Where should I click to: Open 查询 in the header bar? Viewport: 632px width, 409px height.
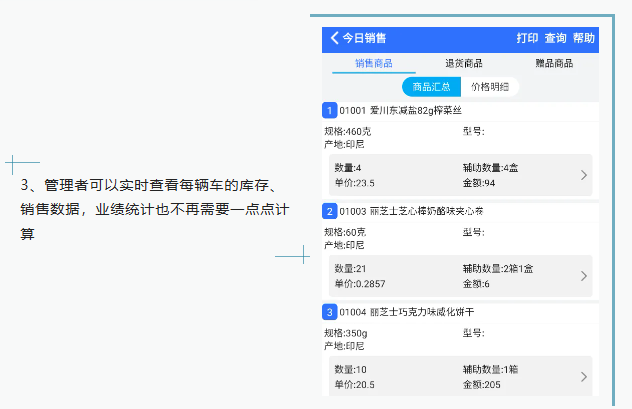pyautogui.click(x=555, y=38)
